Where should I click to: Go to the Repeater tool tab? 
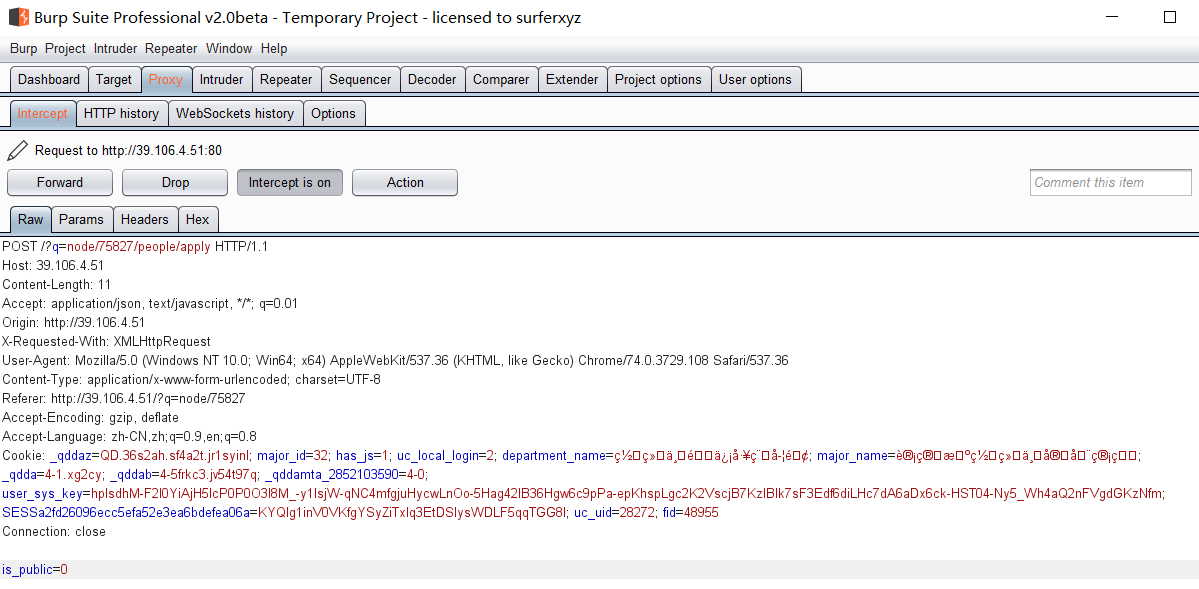point(286,80)
